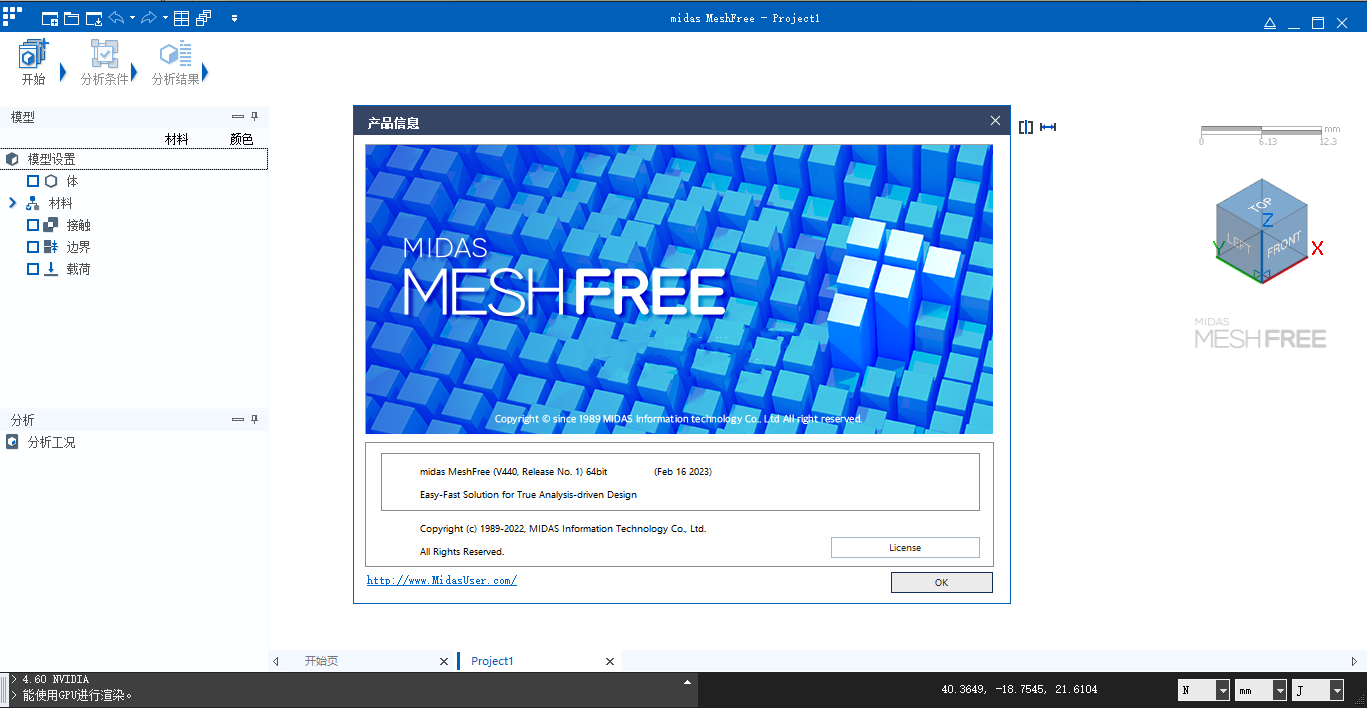Open the length unit mm dropdown
This screenshot has height=708, width=1367.
point(1279,690)
